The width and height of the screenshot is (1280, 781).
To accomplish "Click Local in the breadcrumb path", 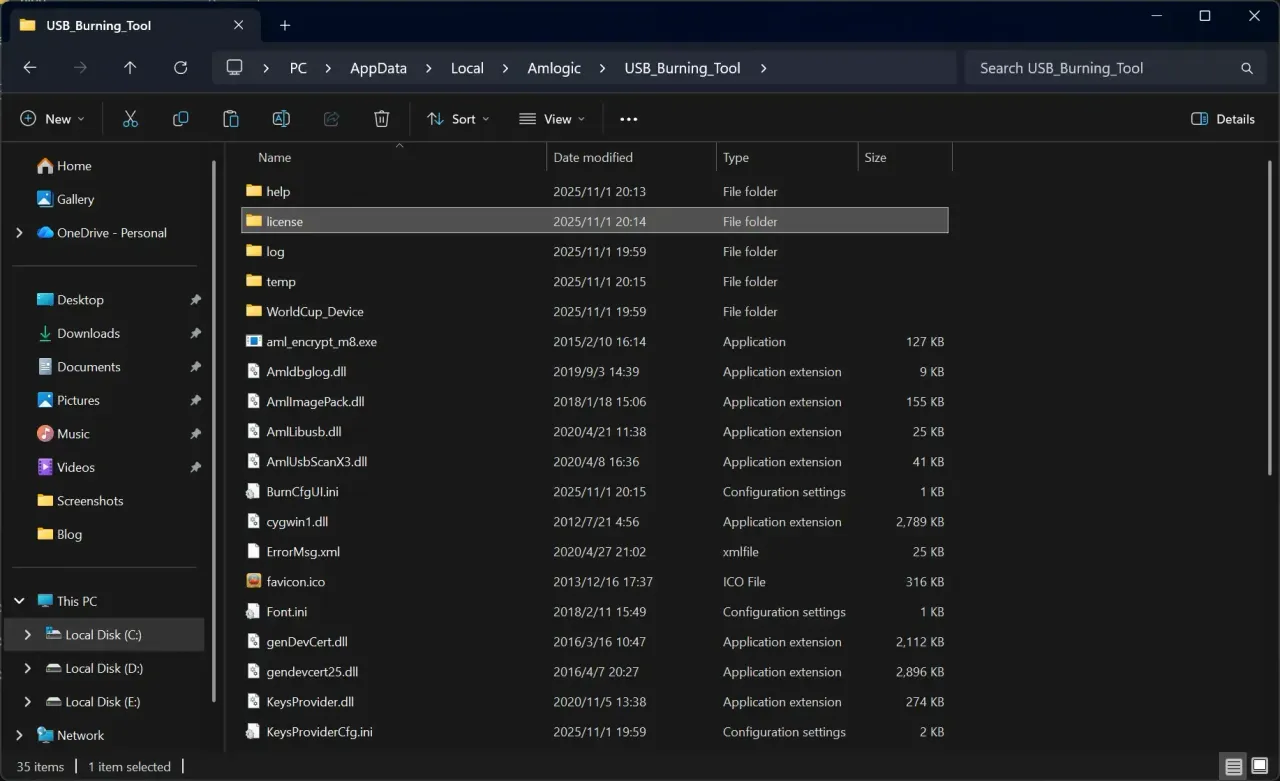I will point(467,68).
